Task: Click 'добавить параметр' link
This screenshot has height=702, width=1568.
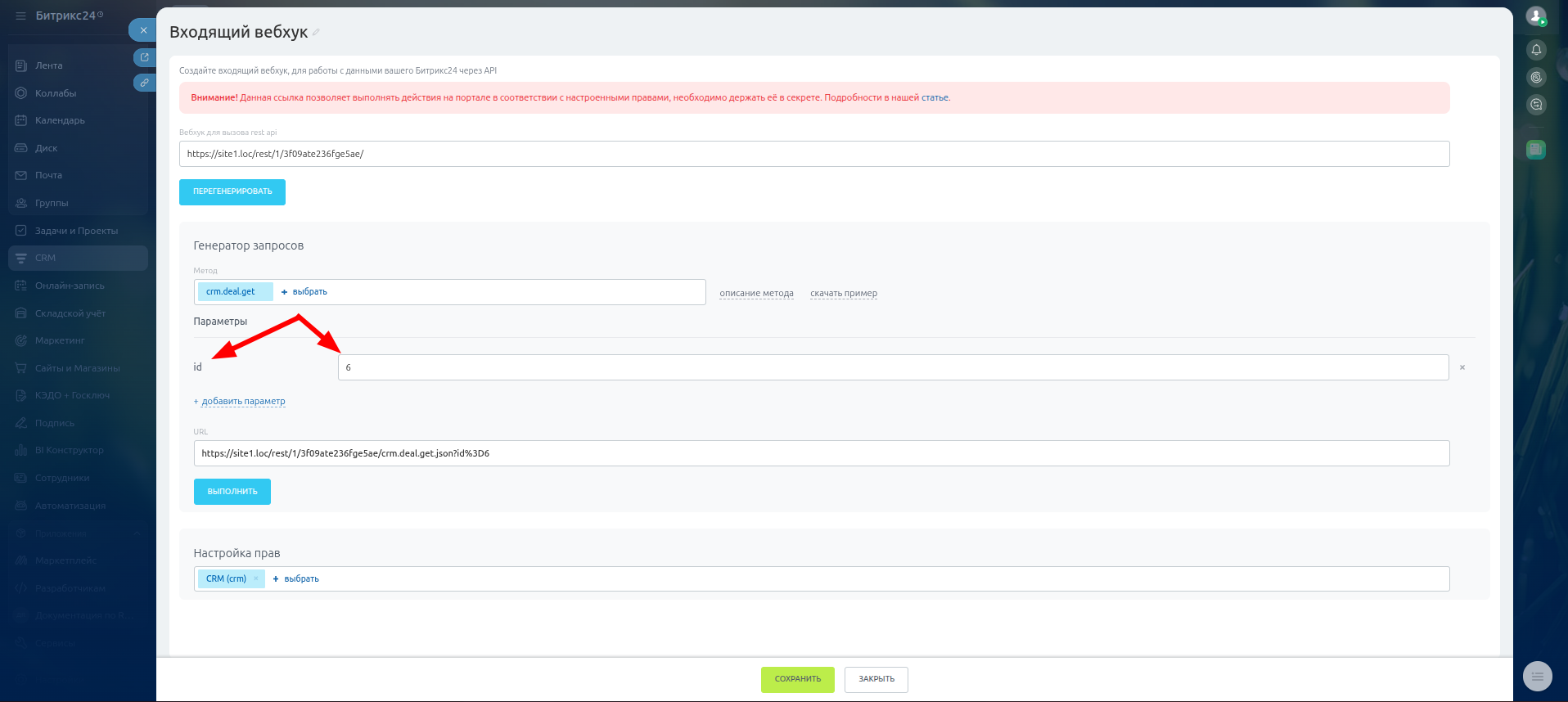Action: (243, 402)
